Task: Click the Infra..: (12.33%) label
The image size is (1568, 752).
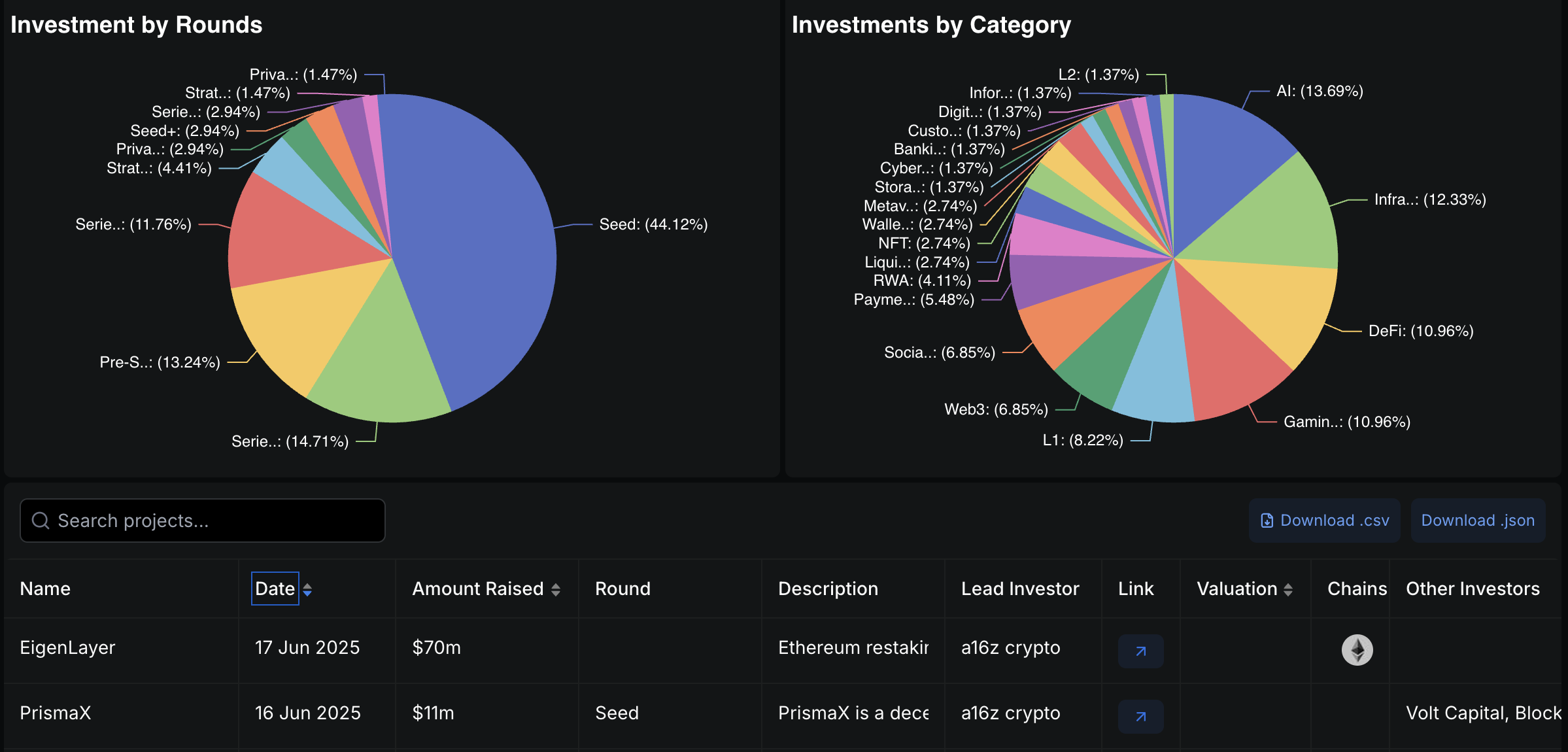Action: 1430,199
